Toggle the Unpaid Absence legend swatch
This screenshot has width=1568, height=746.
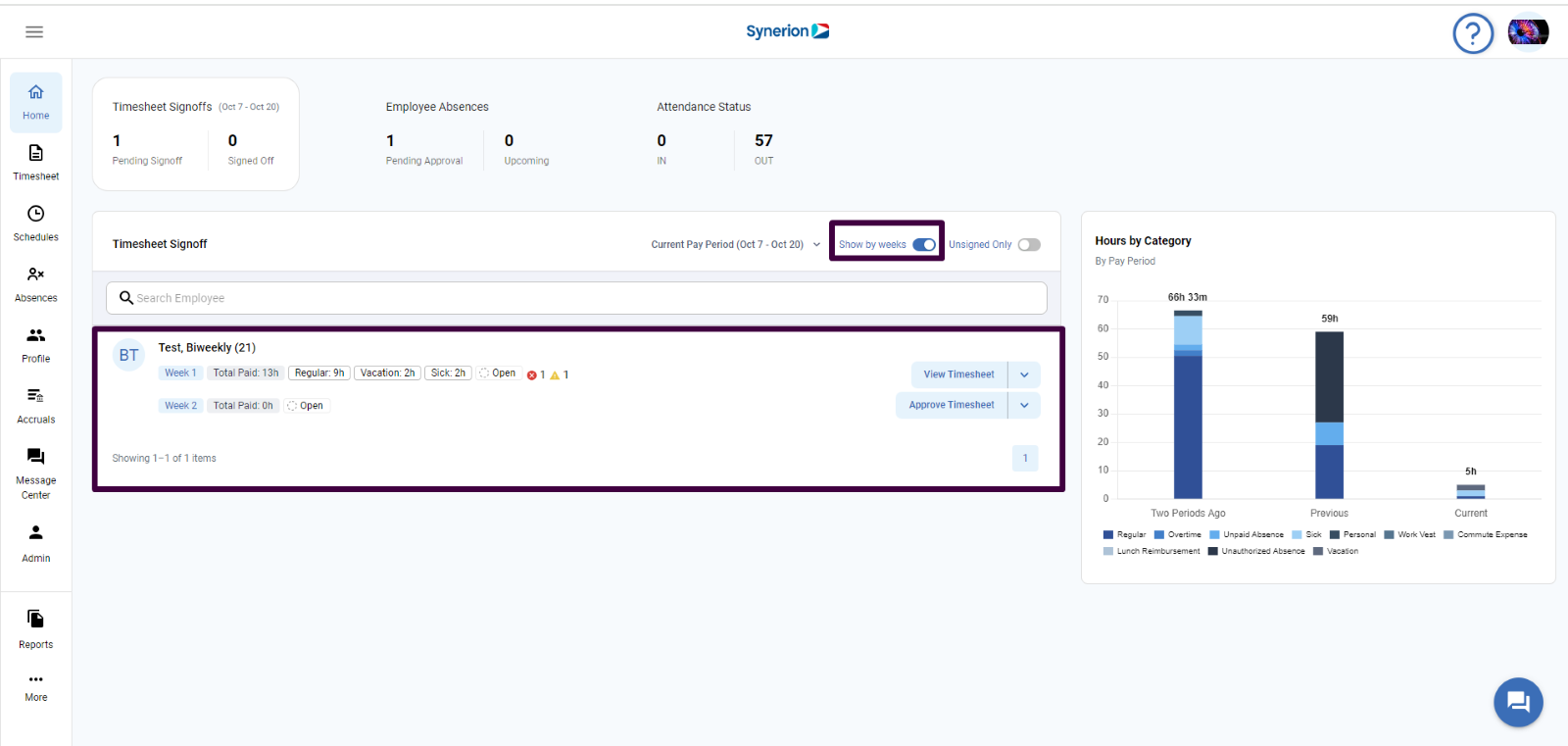[1214, 535]
